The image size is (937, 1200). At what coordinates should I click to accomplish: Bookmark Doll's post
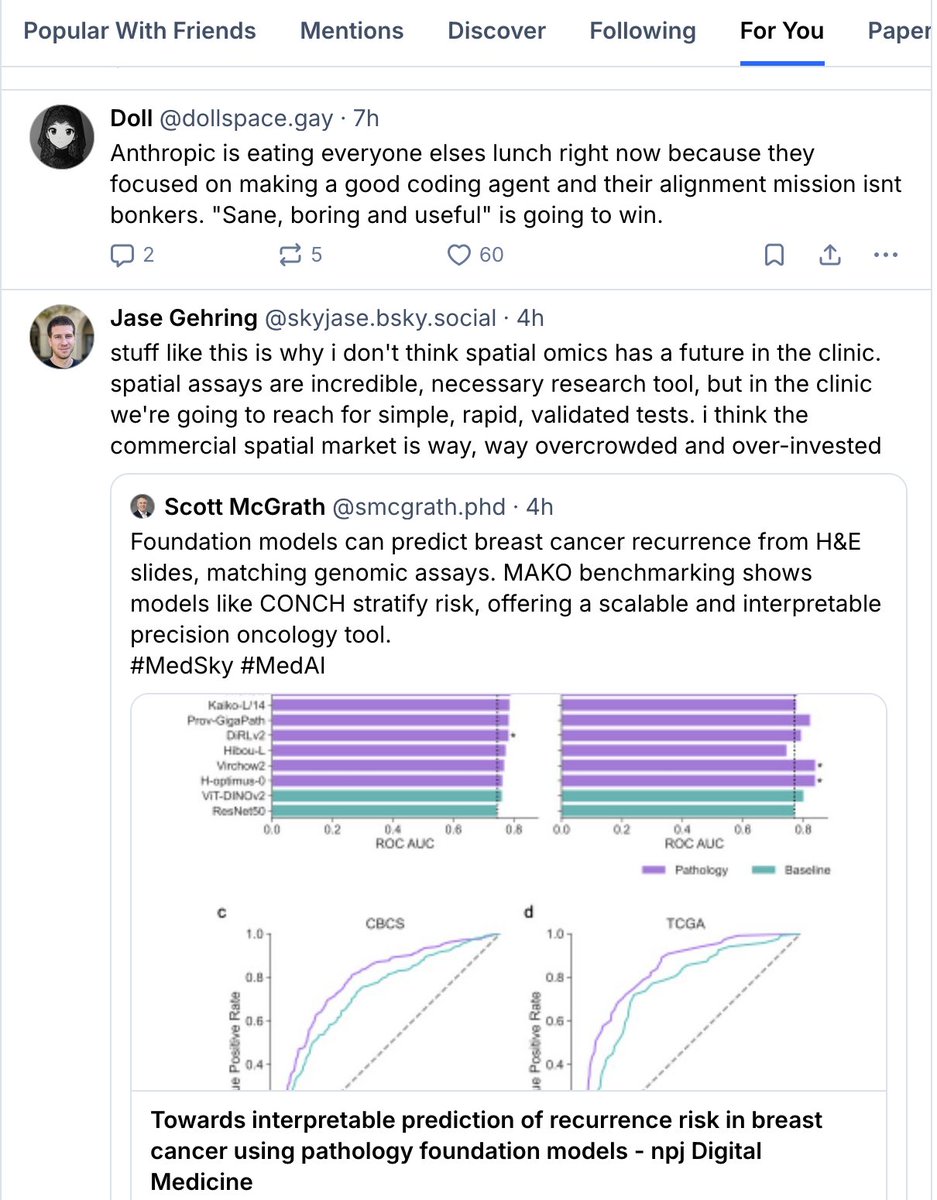click(774, 256)
